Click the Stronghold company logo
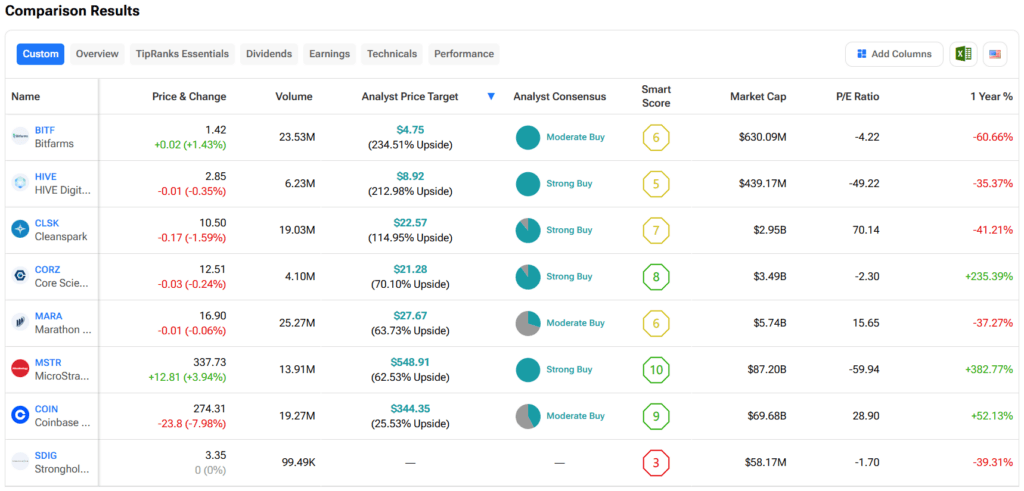1024x491 pixels. tap(20, 462)
